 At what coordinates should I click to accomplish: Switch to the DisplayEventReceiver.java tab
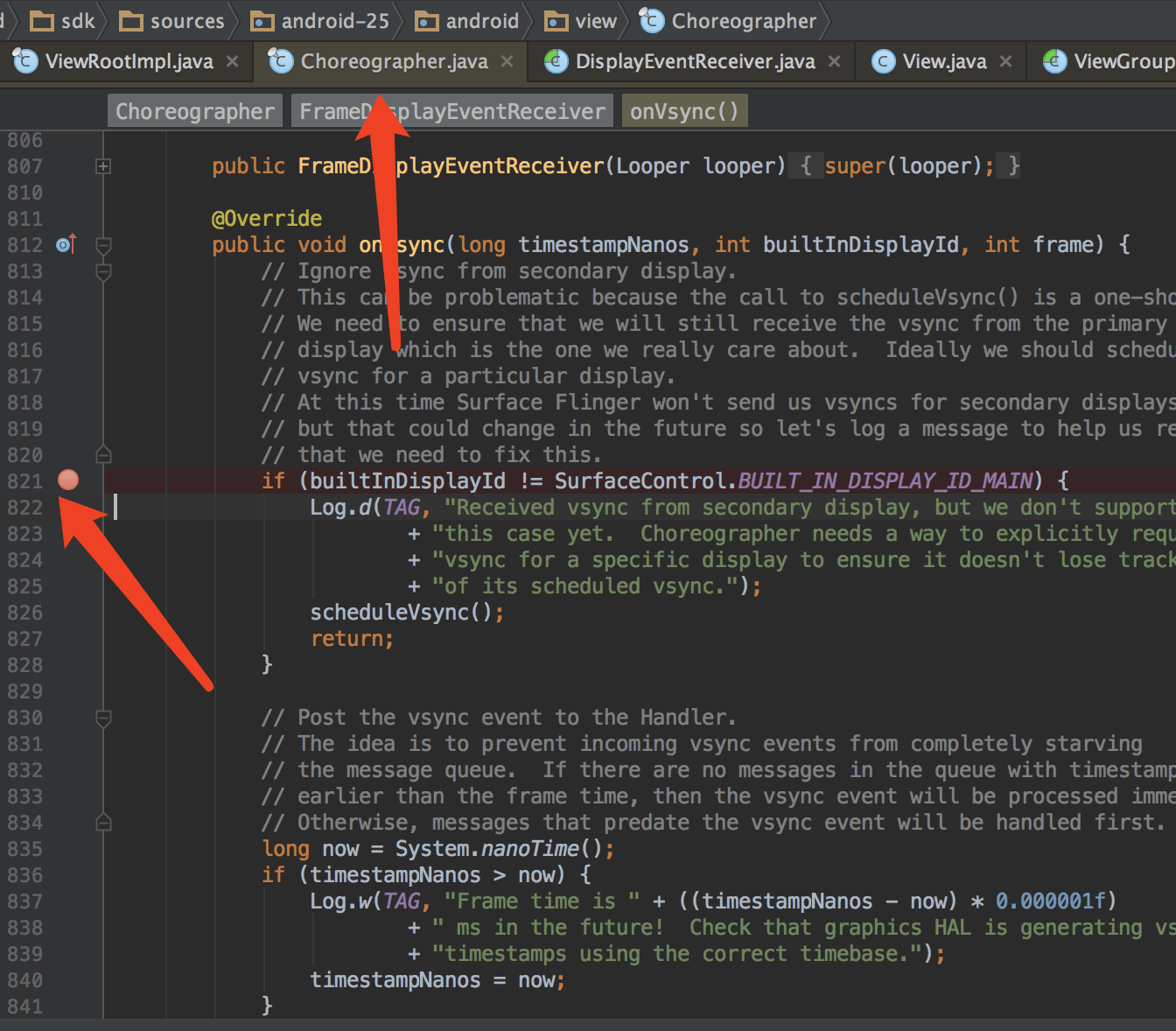[695, 61]
